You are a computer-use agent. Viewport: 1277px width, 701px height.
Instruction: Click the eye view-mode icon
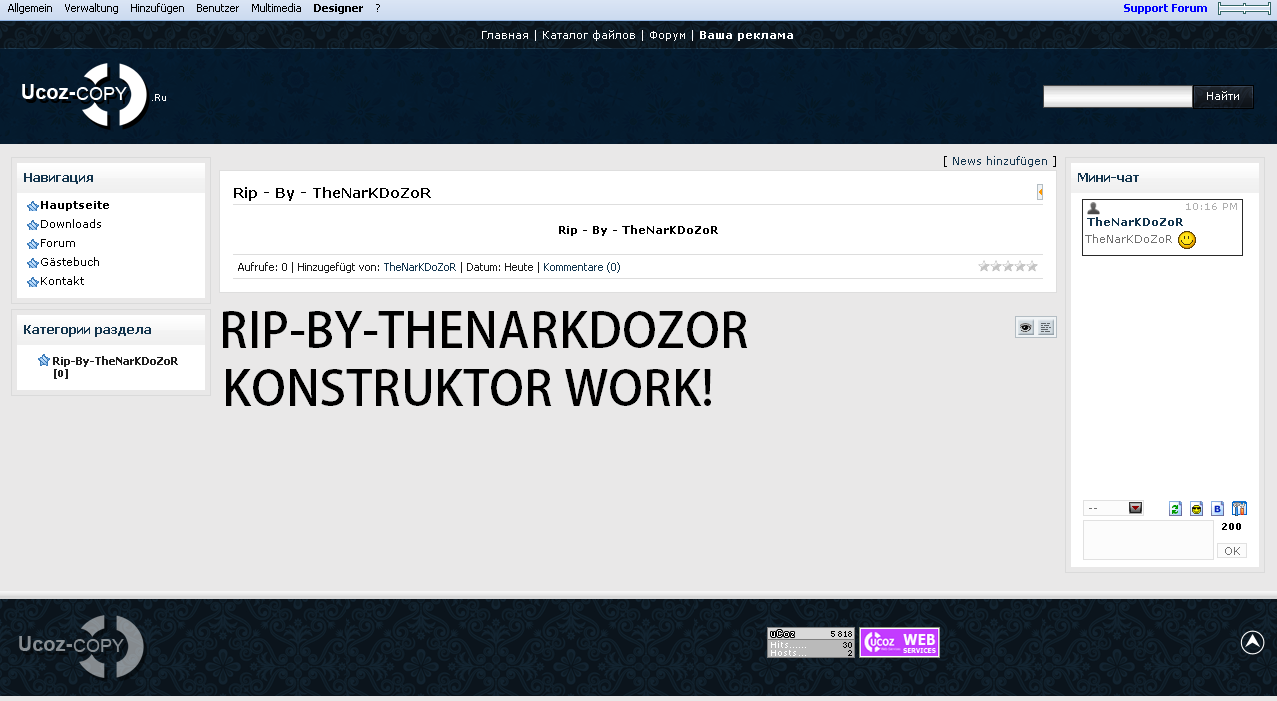click(x=1025, y=327)
